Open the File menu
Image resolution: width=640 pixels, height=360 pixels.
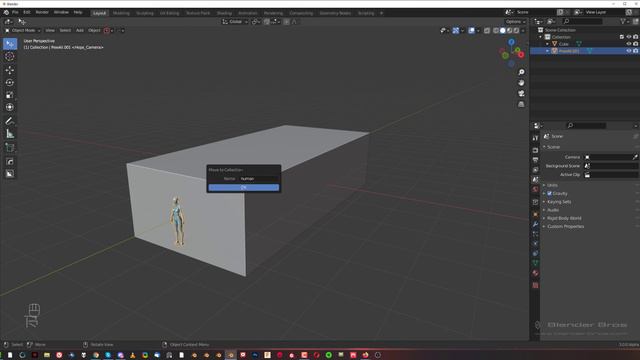coord(15,13)
